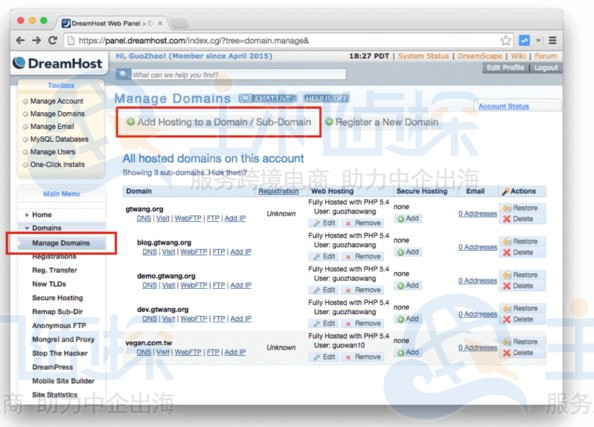This screenshot has width=594, height=427.
Task: Open New TLDs menu item
Action: tap(49, 284)
